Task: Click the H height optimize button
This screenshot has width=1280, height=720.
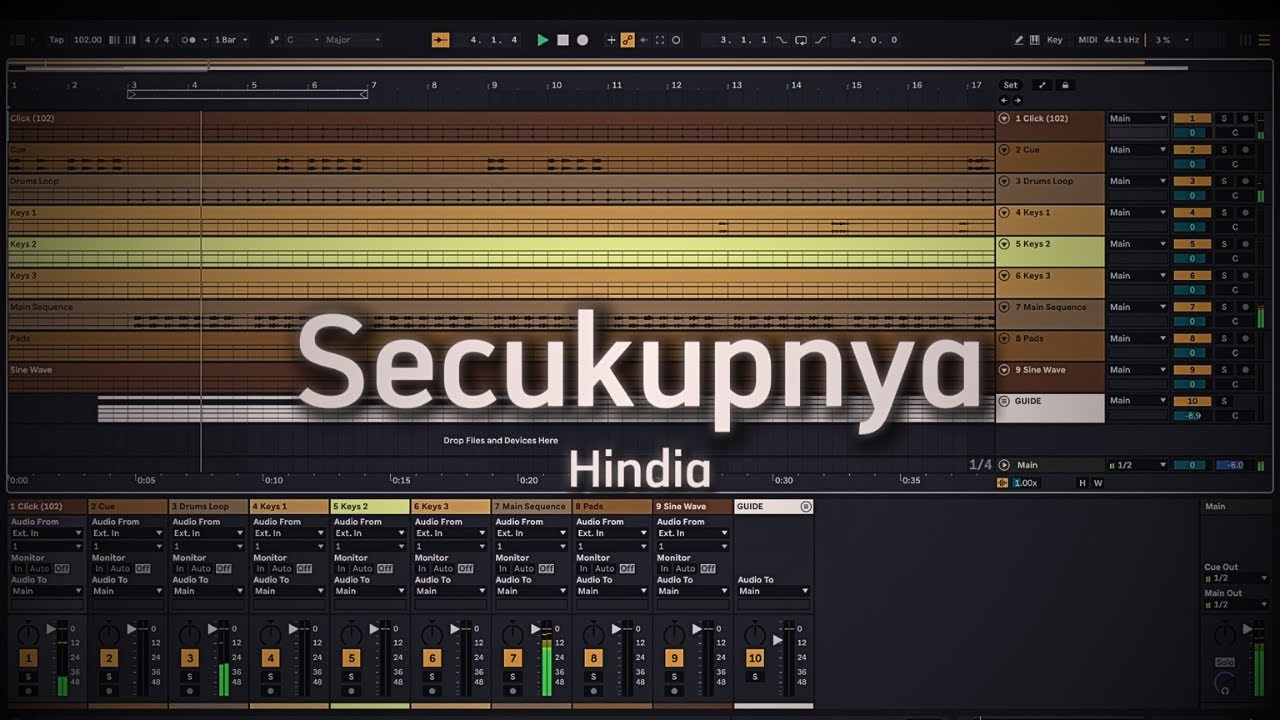Action: (1081, 483)
